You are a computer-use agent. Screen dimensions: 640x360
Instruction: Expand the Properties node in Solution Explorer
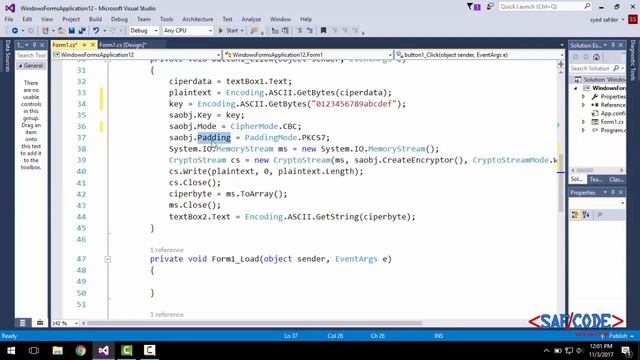[583, 97]
